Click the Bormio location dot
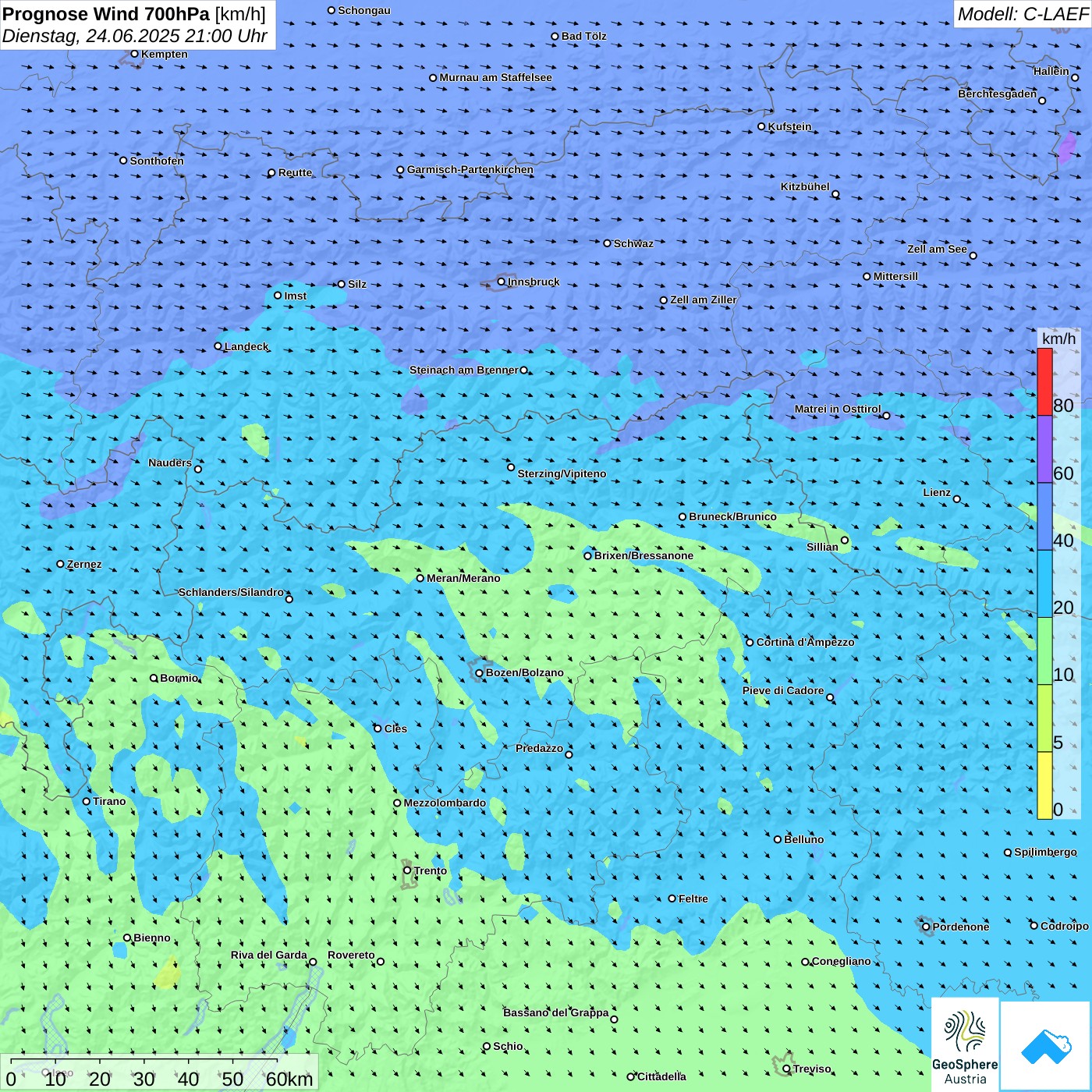1092x1092 pixels. pyautogui.click(x=154, y=678)
